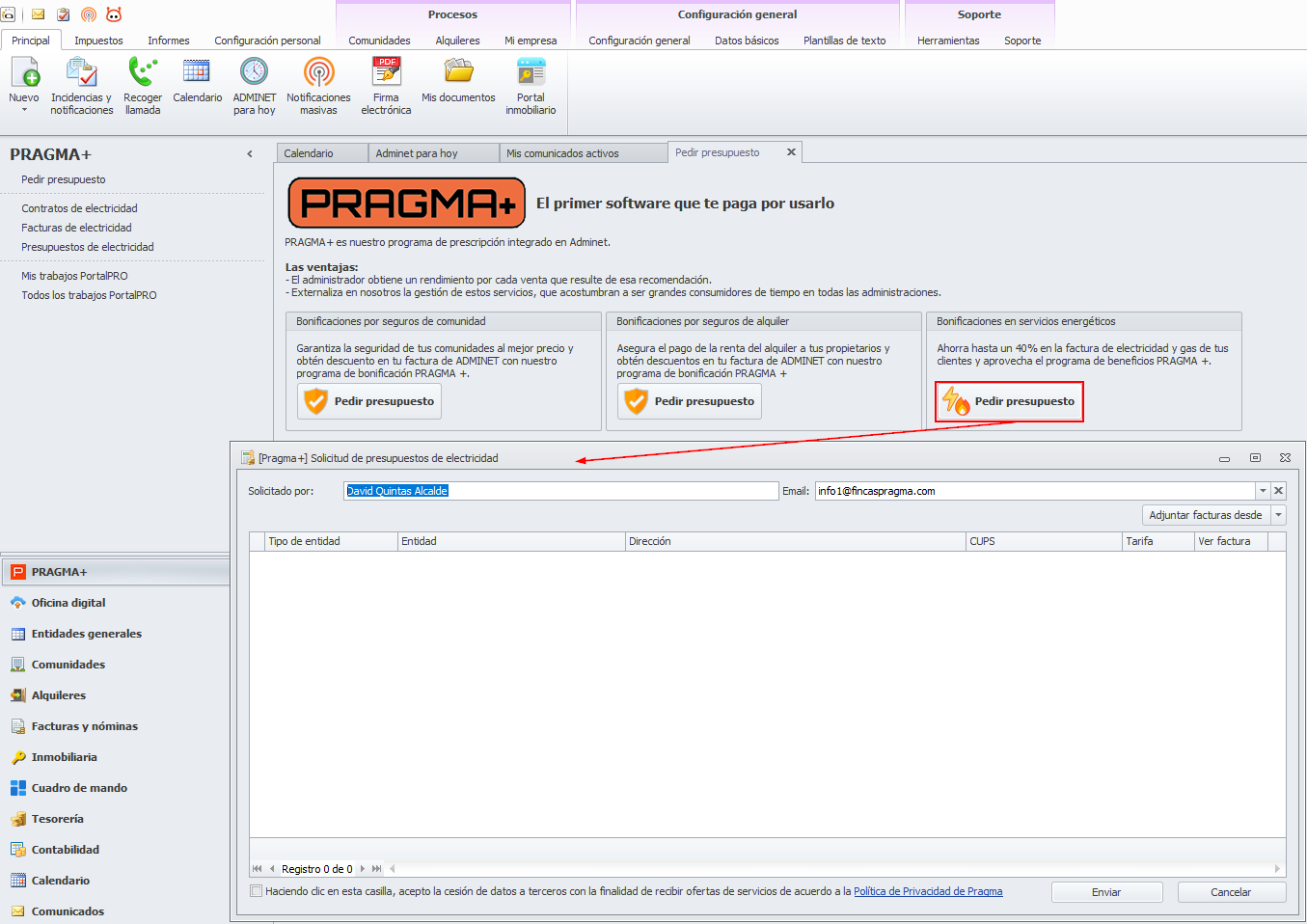Request rental insurance quote button

pyautogui.click(x=690, y=401)
